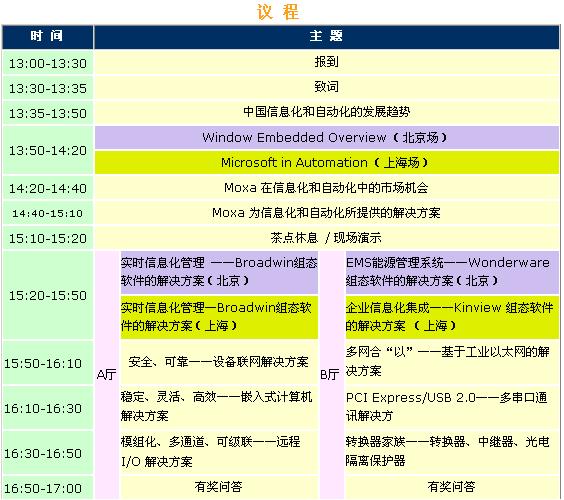Select EMS能源管理系统 Wonderware session cell
Viewport: 564px width, 500px height.
[x=452, y=272]
